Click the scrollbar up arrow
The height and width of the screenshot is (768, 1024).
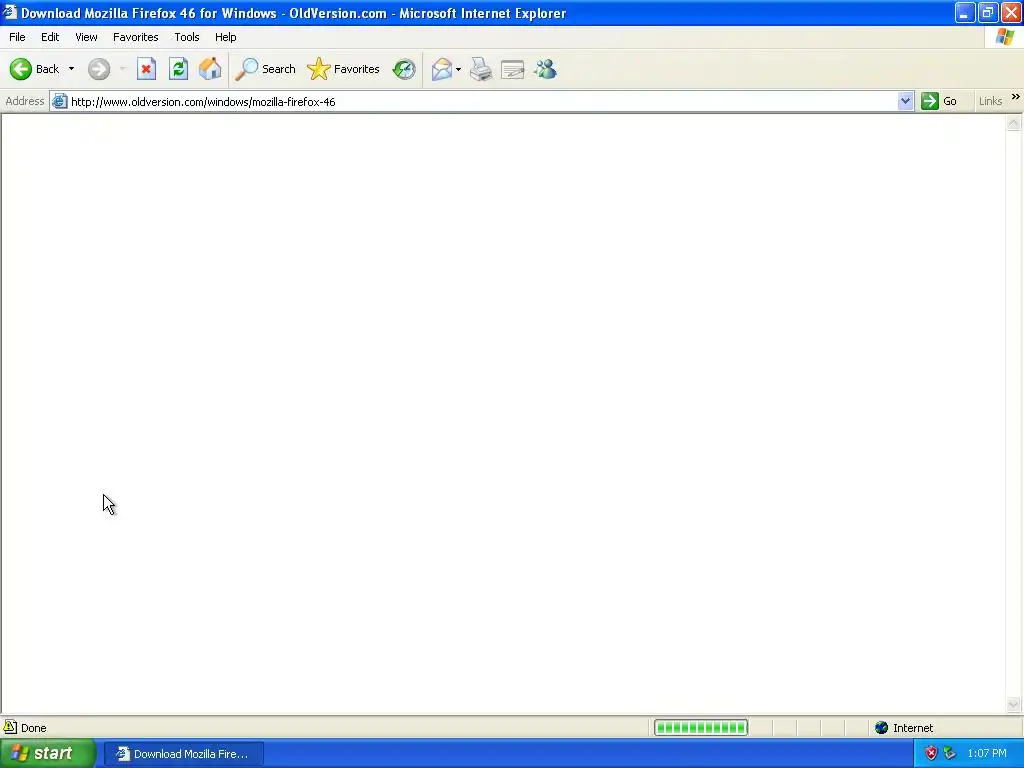1014,123
